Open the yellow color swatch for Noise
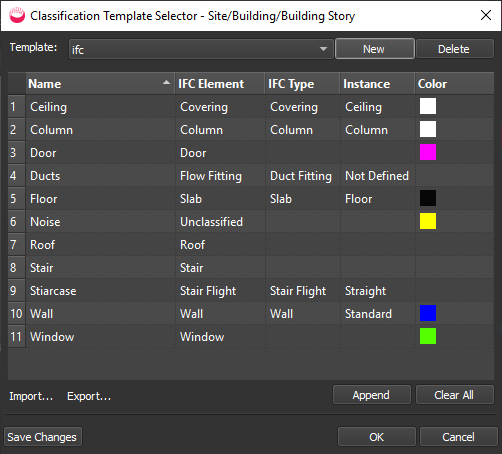 [428, 221]
